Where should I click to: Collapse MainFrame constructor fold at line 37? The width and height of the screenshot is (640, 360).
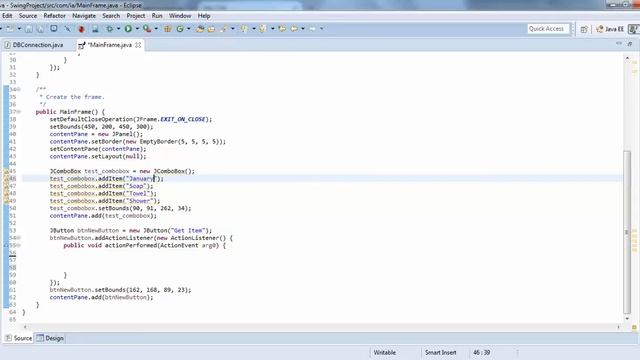19,112
